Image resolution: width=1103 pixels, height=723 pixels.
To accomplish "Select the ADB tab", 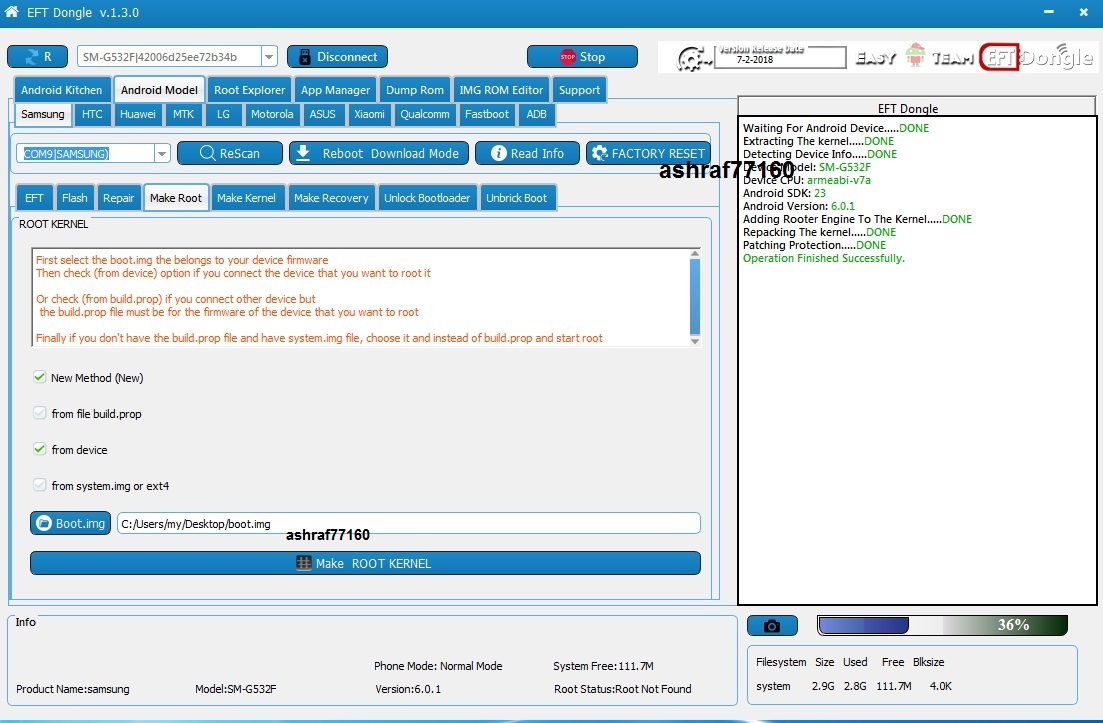I will pyautogui.click(x=536, y=114).
